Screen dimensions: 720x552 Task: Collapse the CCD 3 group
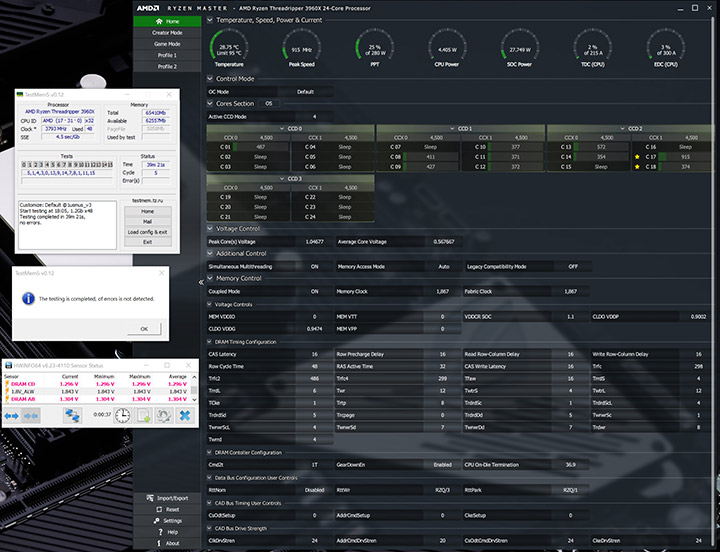point(282,179)
